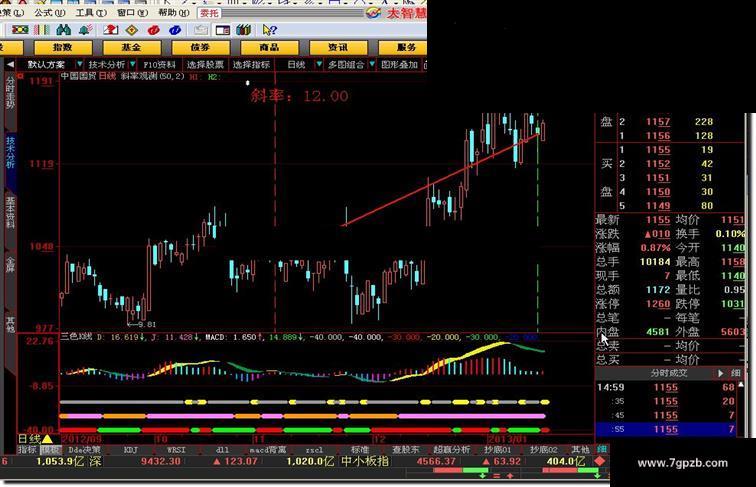The height and width of the screenshot is (487, 756).
Task: Click the 指数 yellow button
Action: [63, 47]
